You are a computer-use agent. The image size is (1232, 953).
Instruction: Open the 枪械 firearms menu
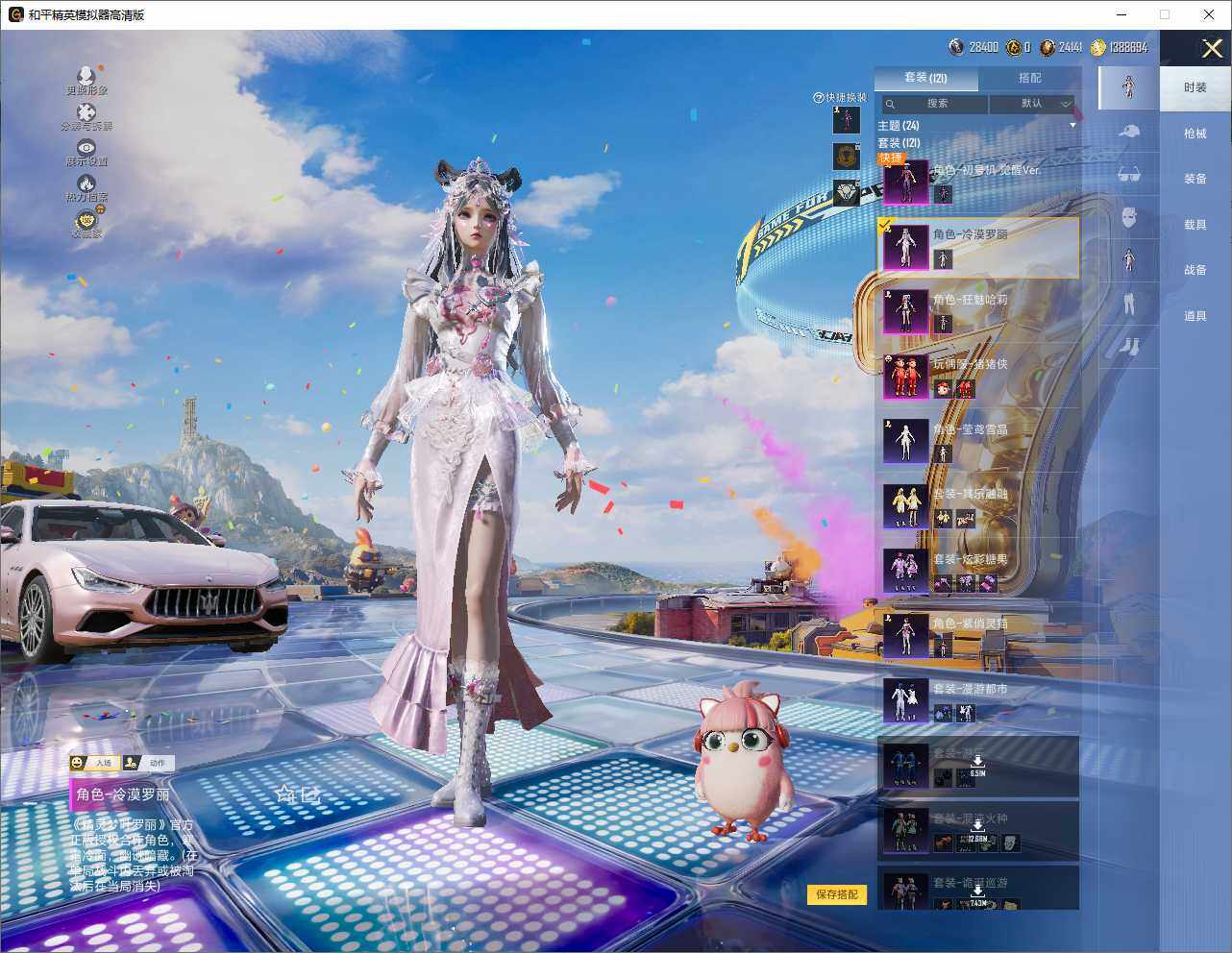[x=1195, y=134]
